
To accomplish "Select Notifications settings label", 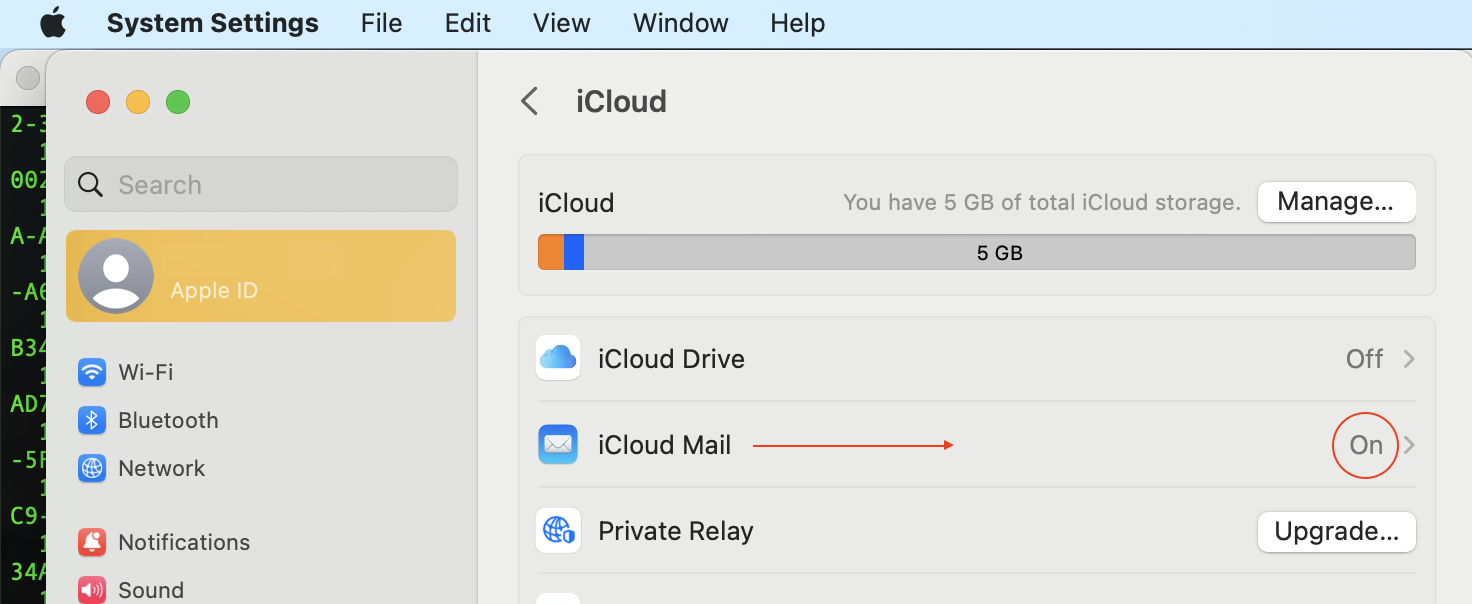I will tap(184, 542).
